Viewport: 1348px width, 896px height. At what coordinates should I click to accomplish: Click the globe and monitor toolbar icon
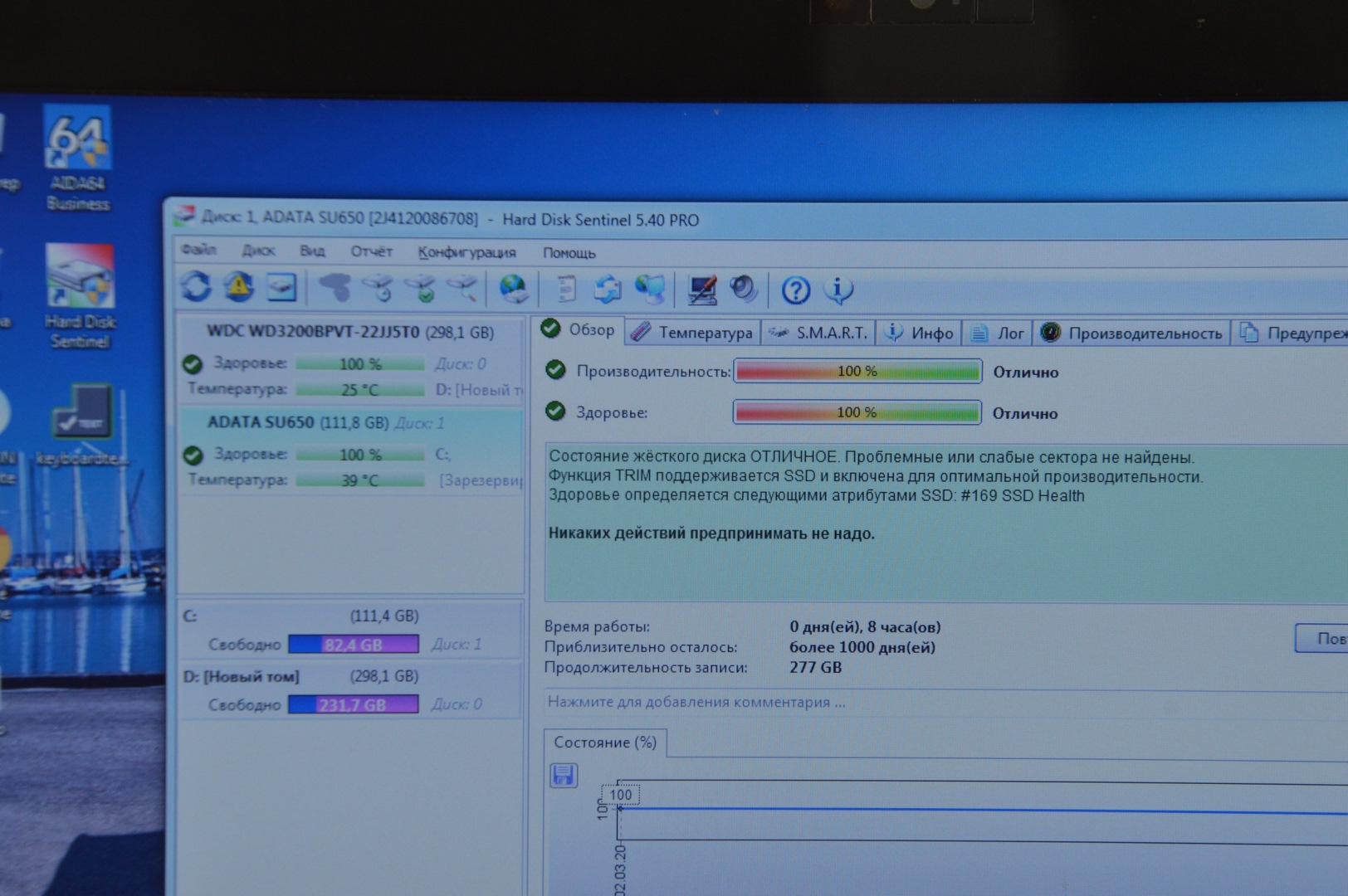click(650, 289)
